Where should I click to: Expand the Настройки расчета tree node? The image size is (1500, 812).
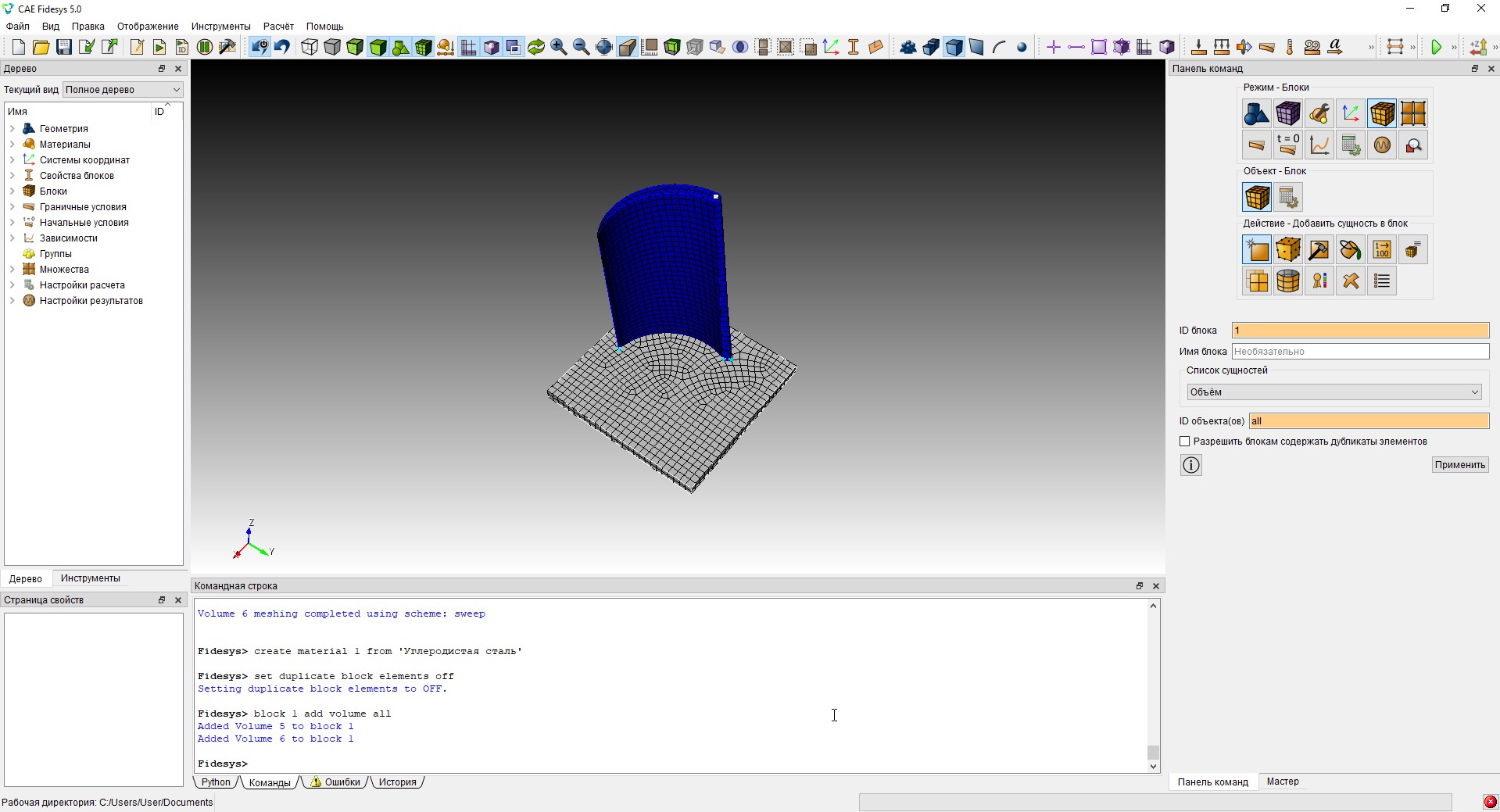(x=13, y=285)
